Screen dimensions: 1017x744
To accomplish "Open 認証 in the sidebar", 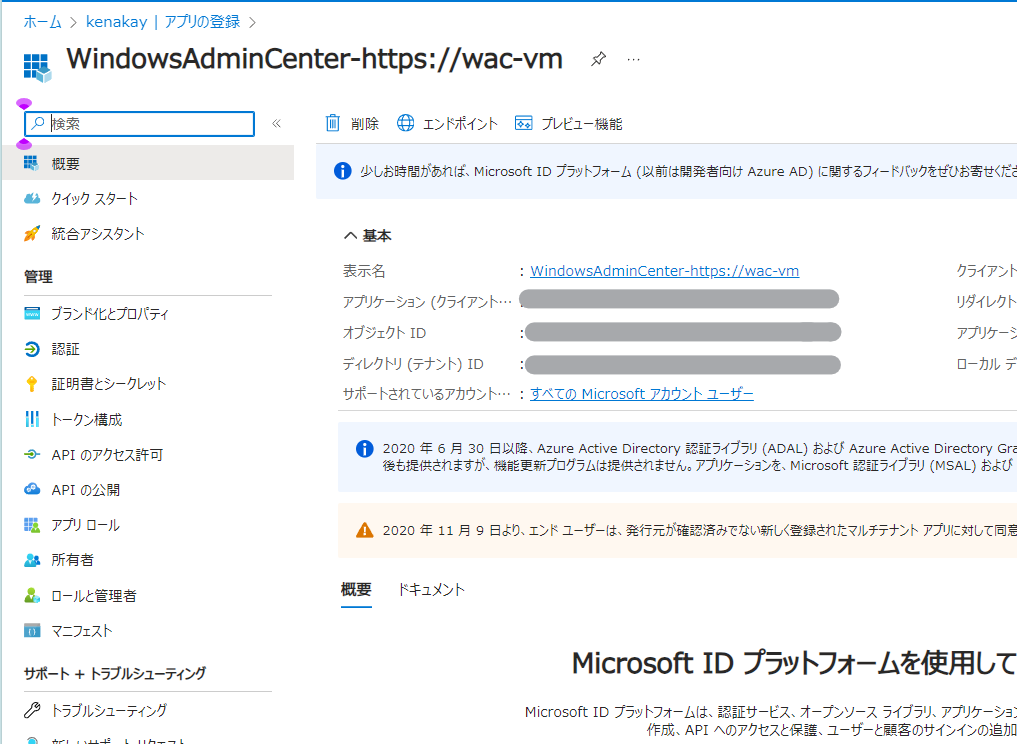I will click(65, 349).
